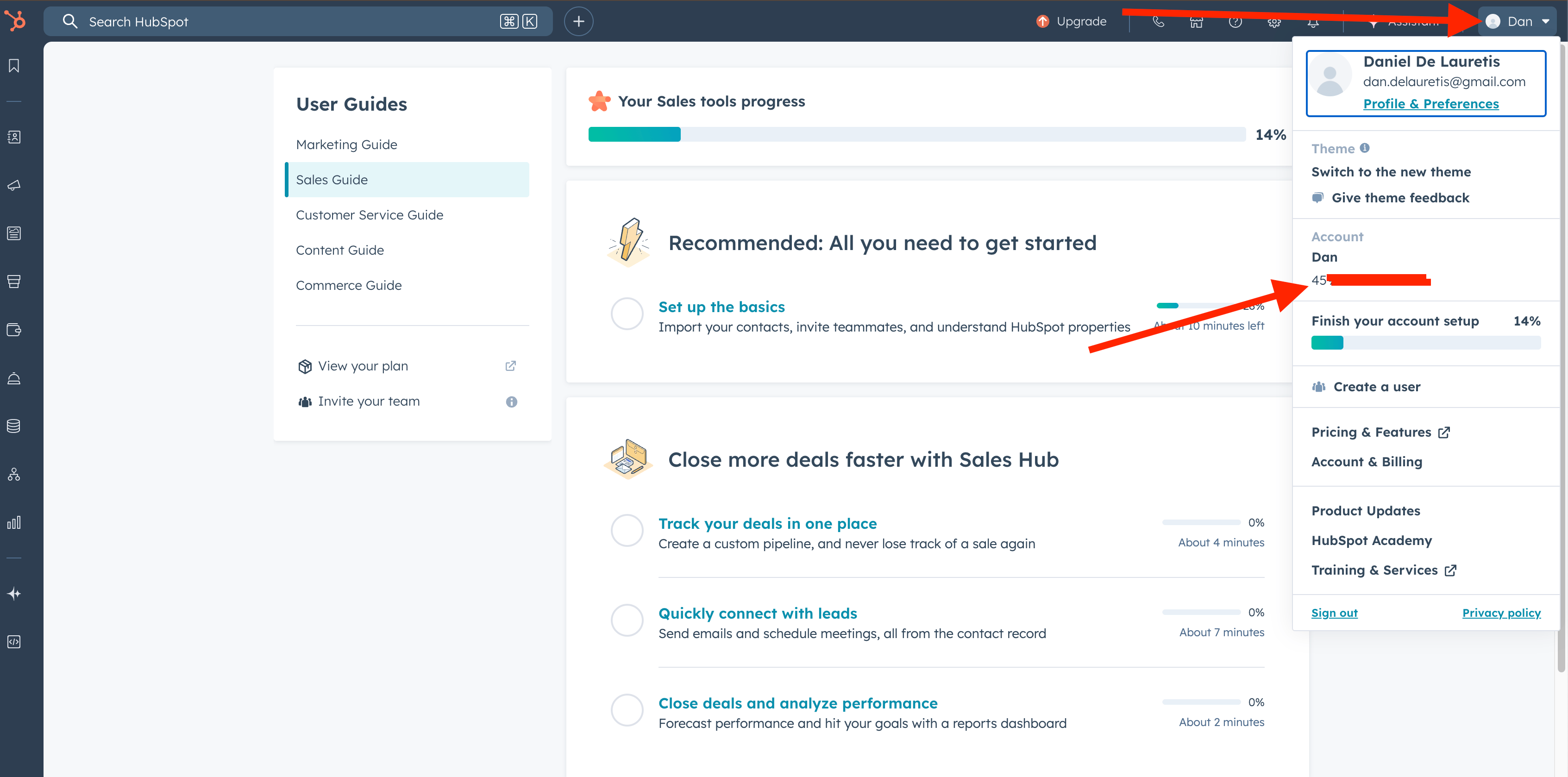The image size is (1568, 777).
Task: Open Set up the basics task
Action: (721, 307)
